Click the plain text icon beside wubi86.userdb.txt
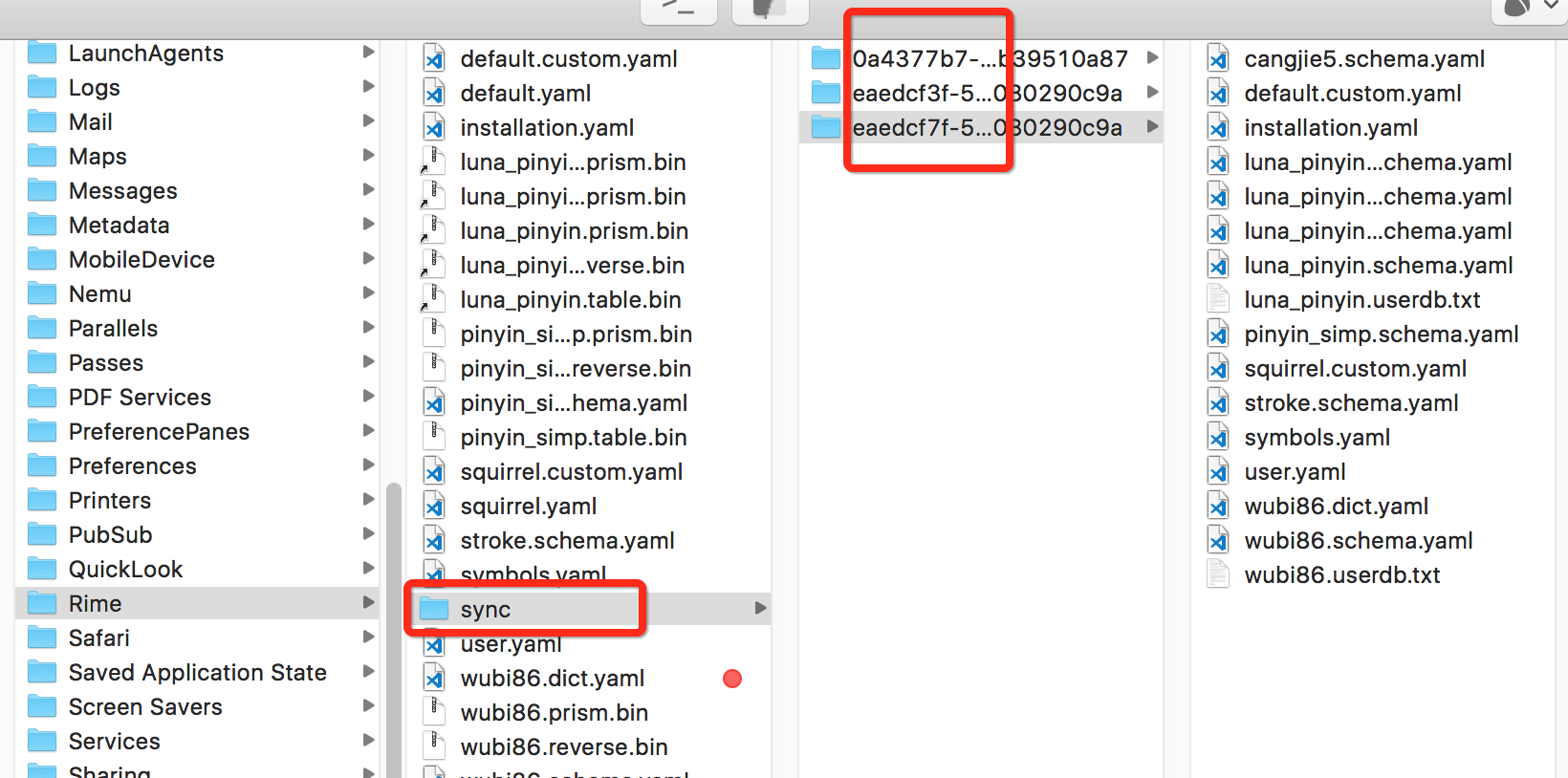 [1217, 574]
